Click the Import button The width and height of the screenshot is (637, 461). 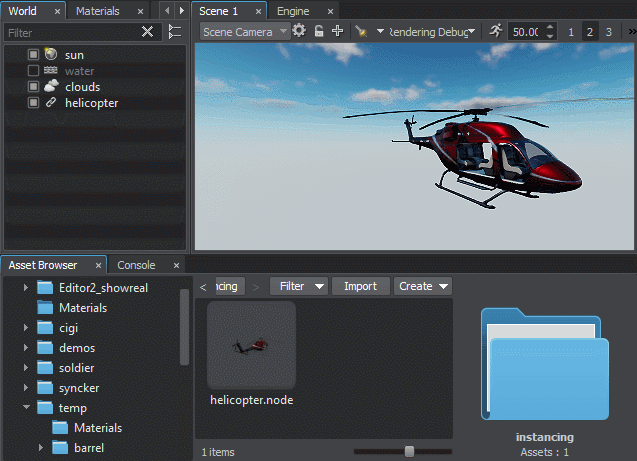click(360, 286)
